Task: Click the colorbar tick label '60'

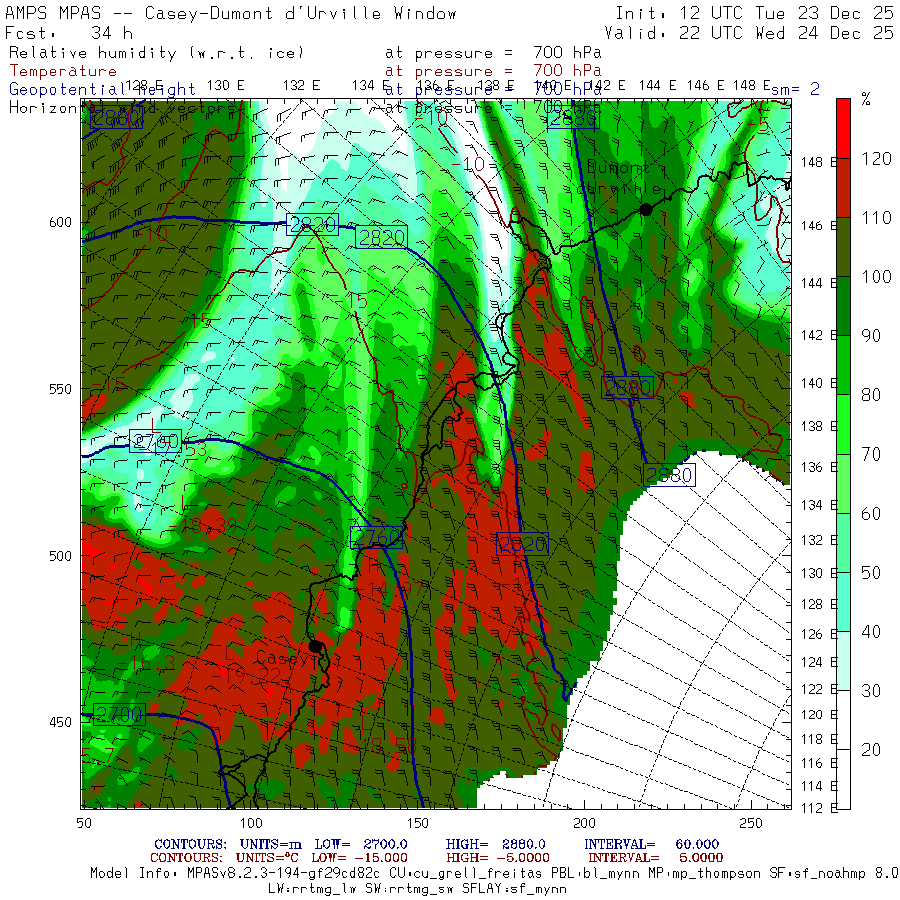Action: click(871, 513)
